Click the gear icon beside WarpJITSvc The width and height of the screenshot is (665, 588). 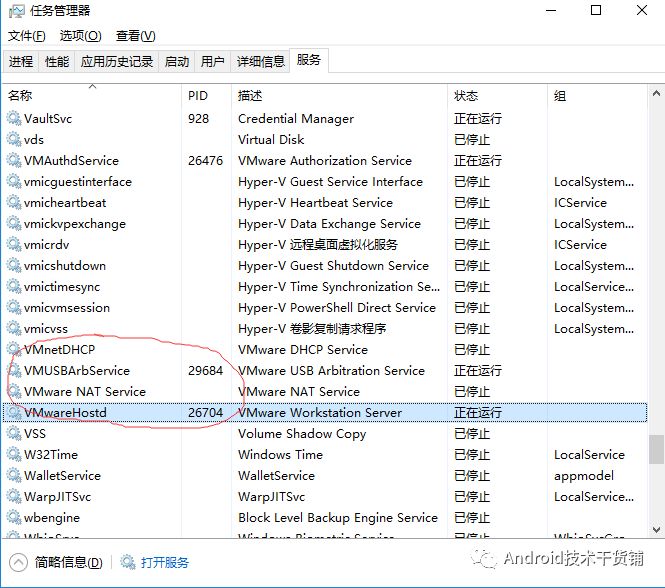click(14, 496)
